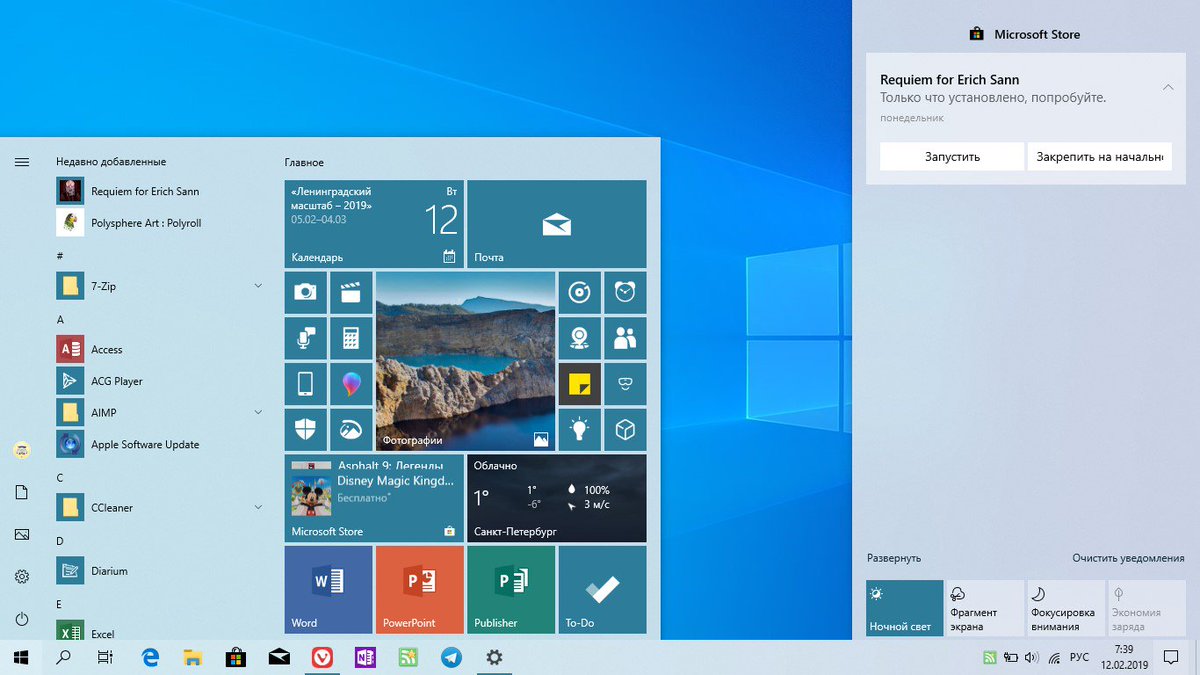
Task: Click the Главное tile group header
Action: (304, 162)
